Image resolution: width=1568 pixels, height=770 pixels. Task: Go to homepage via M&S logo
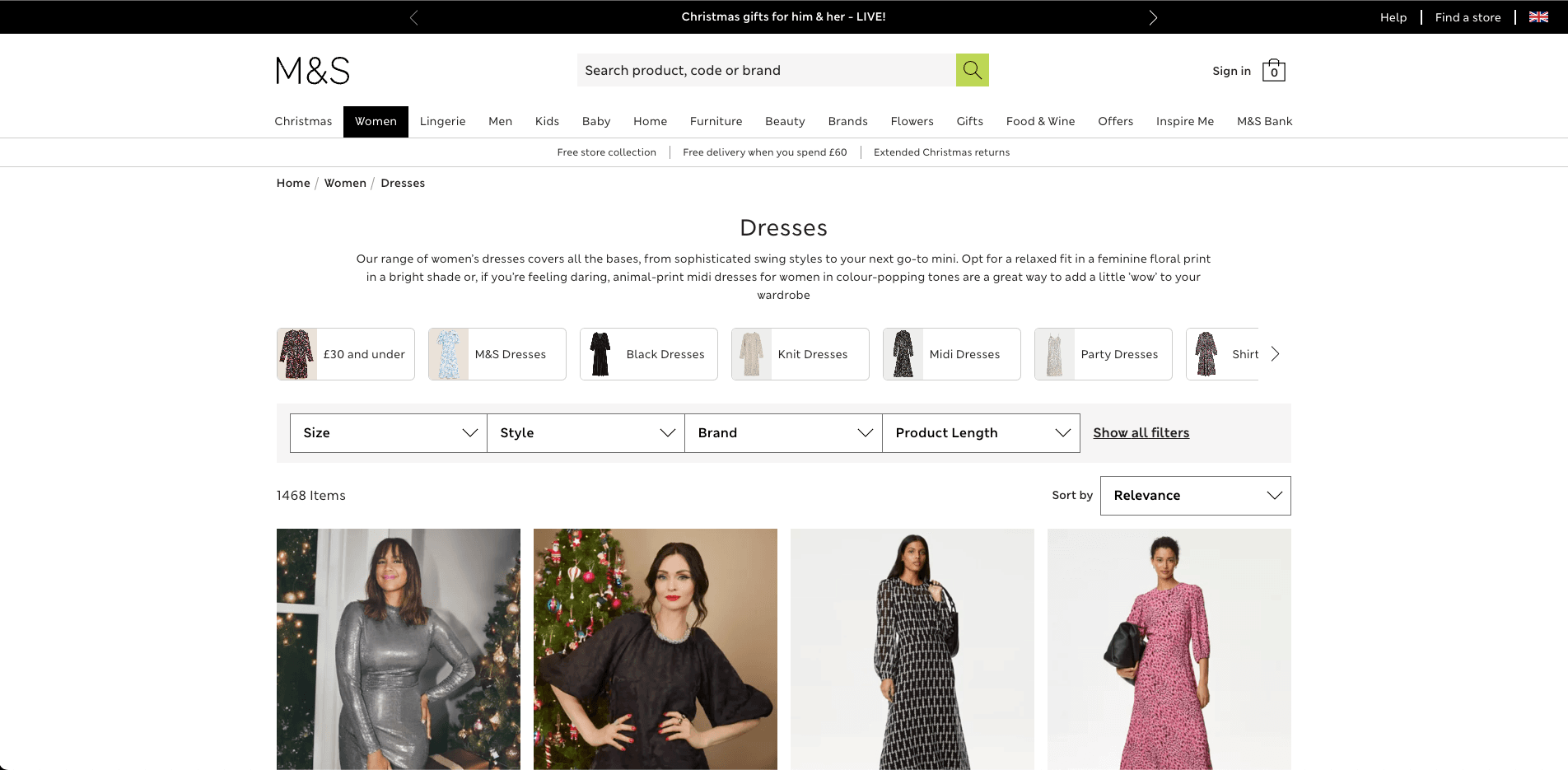(313, 71)
